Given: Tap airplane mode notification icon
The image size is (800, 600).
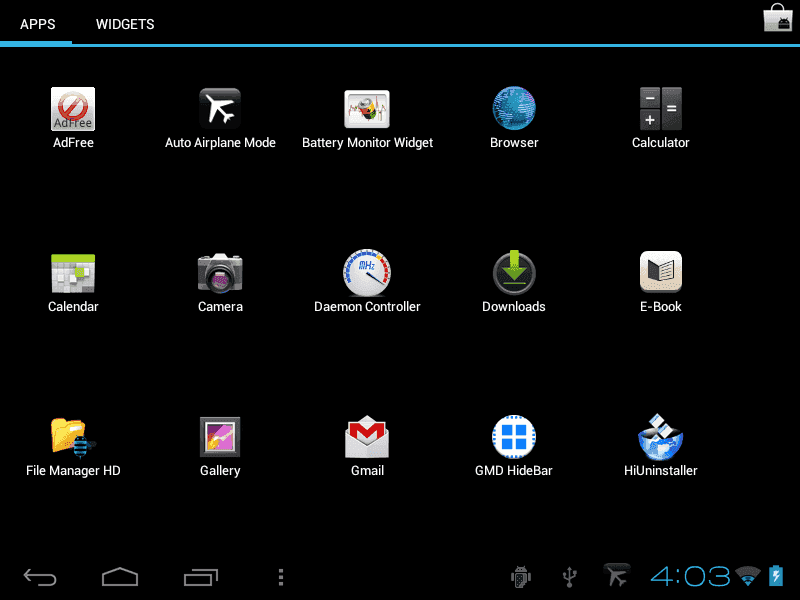Looking at the screenshot, I should pos(617,575).
